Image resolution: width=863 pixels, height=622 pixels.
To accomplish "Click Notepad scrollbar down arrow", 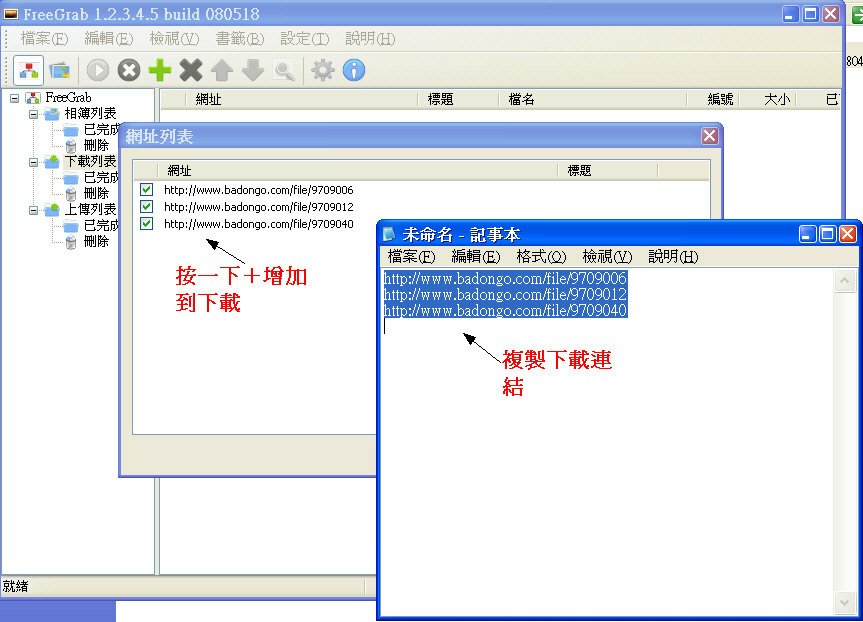I will tap(844, 603).
